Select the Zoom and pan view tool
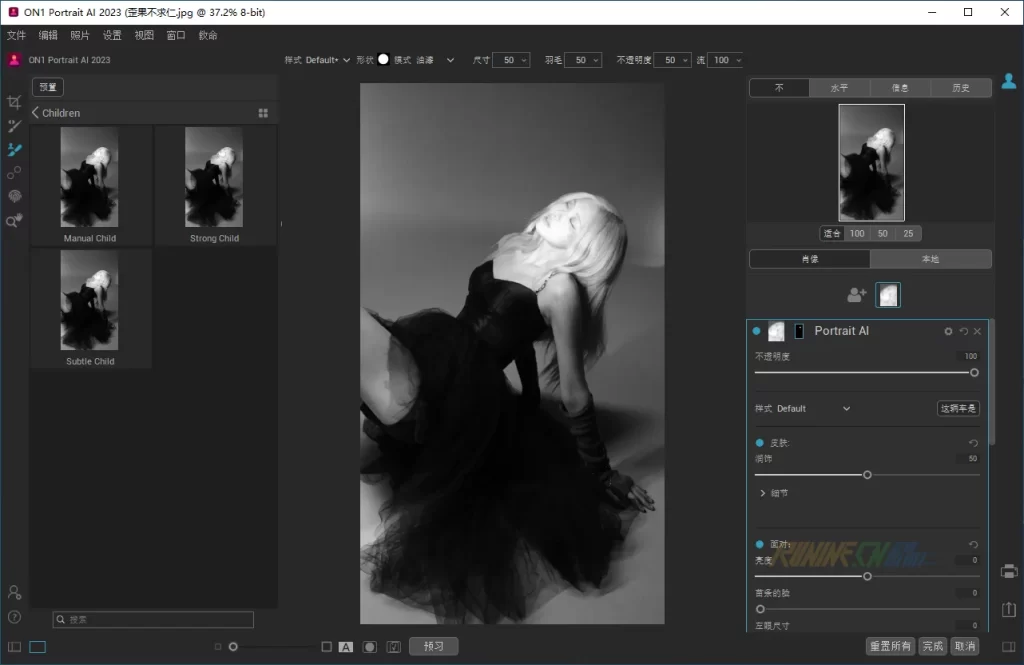The height and width of the screenshot is (665, 1024). point(14,221)
